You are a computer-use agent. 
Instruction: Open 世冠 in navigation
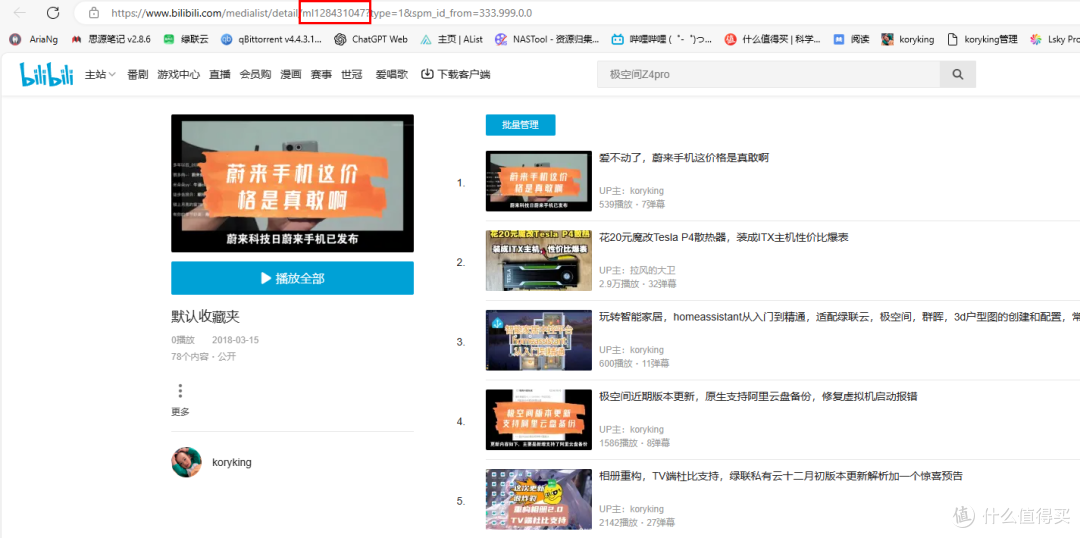click(x=351, y=74)
